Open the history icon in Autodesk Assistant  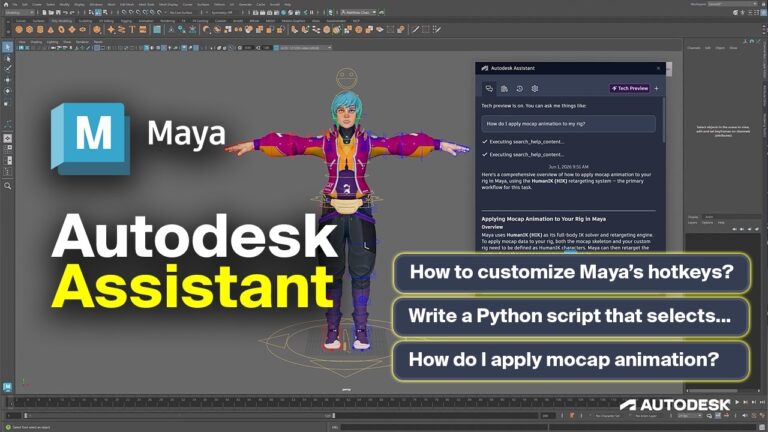520,89
